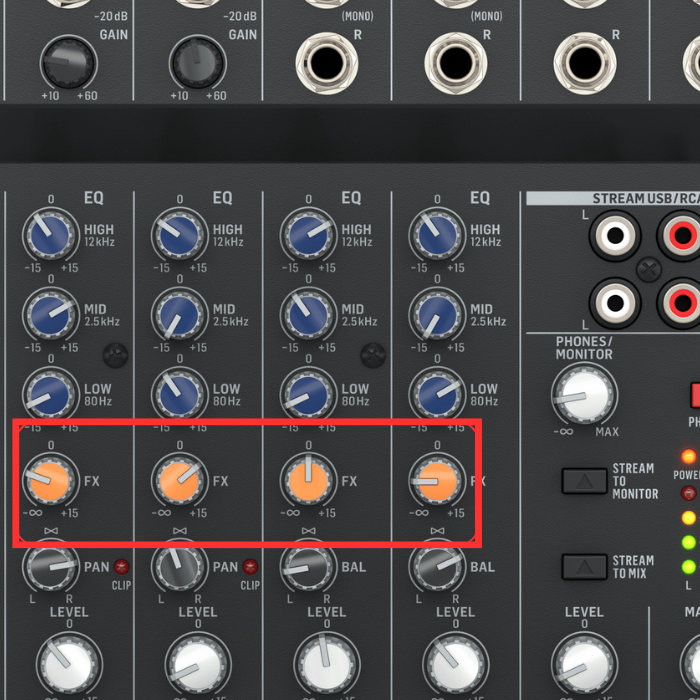
Task: Click the third channel's orange FX knob
Action: click(x=307, y=480)
